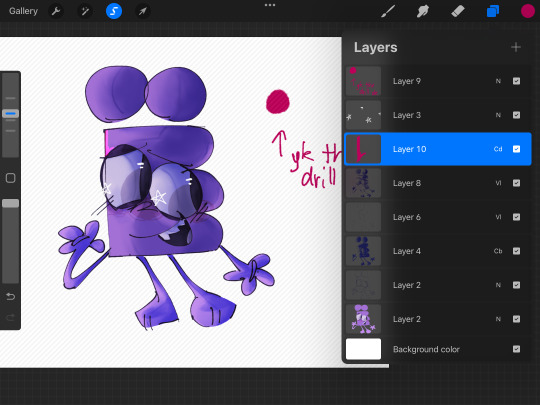Select the "Layer 6" label
This screenshot has height=405, width=540.
click(407, 217)
